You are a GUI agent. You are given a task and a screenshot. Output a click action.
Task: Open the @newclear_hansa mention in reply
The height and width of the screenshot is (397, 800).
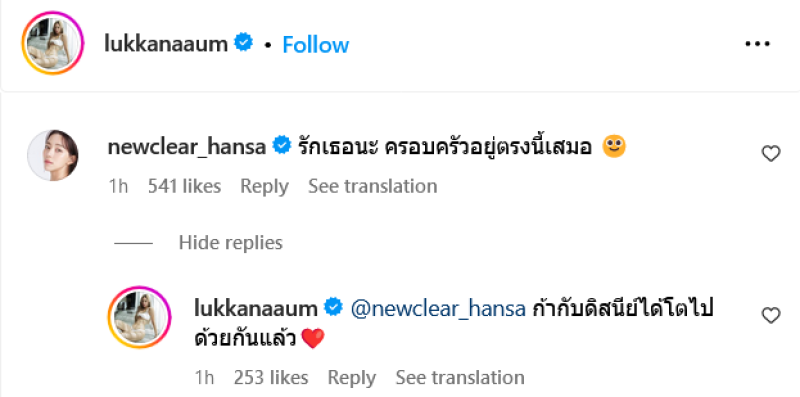[x=439, y=309]
